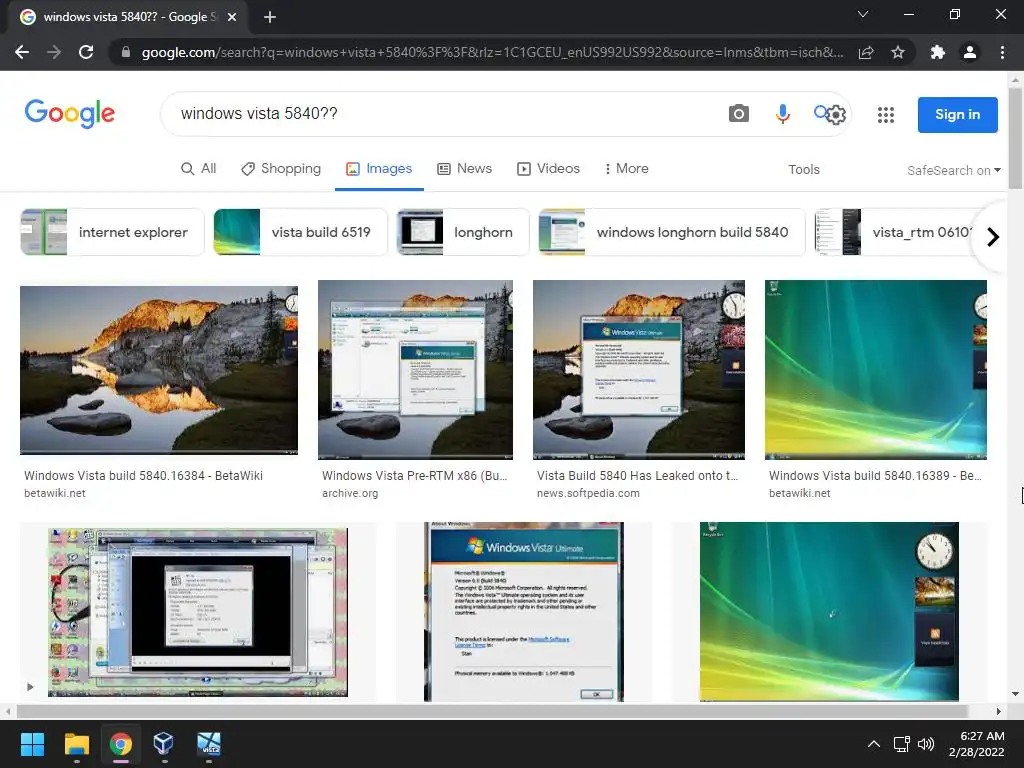Open the Windows Vista Ultimate About dialog thumbnail
The height and width of the screenshot is (768, 1024).
(x=524, y=612)
